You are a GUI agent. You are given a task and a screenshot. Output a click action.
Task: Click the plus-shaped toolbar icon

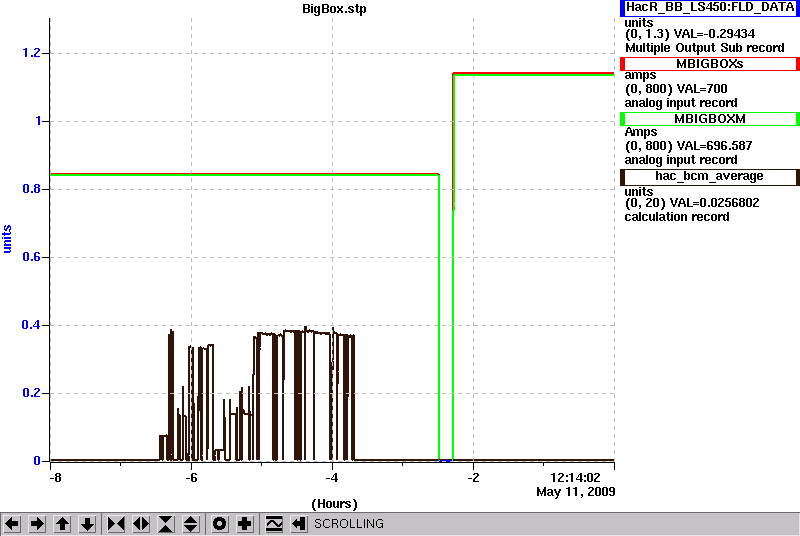245,524
